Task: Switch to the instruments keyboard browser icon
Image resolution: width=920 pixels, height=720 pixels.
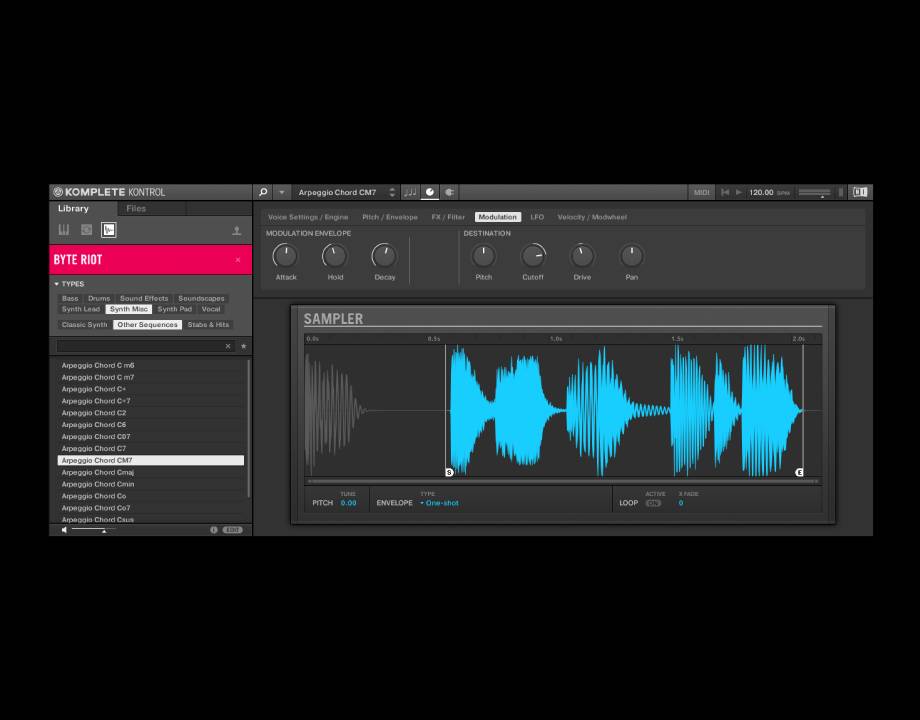Action: click(64, 230)
